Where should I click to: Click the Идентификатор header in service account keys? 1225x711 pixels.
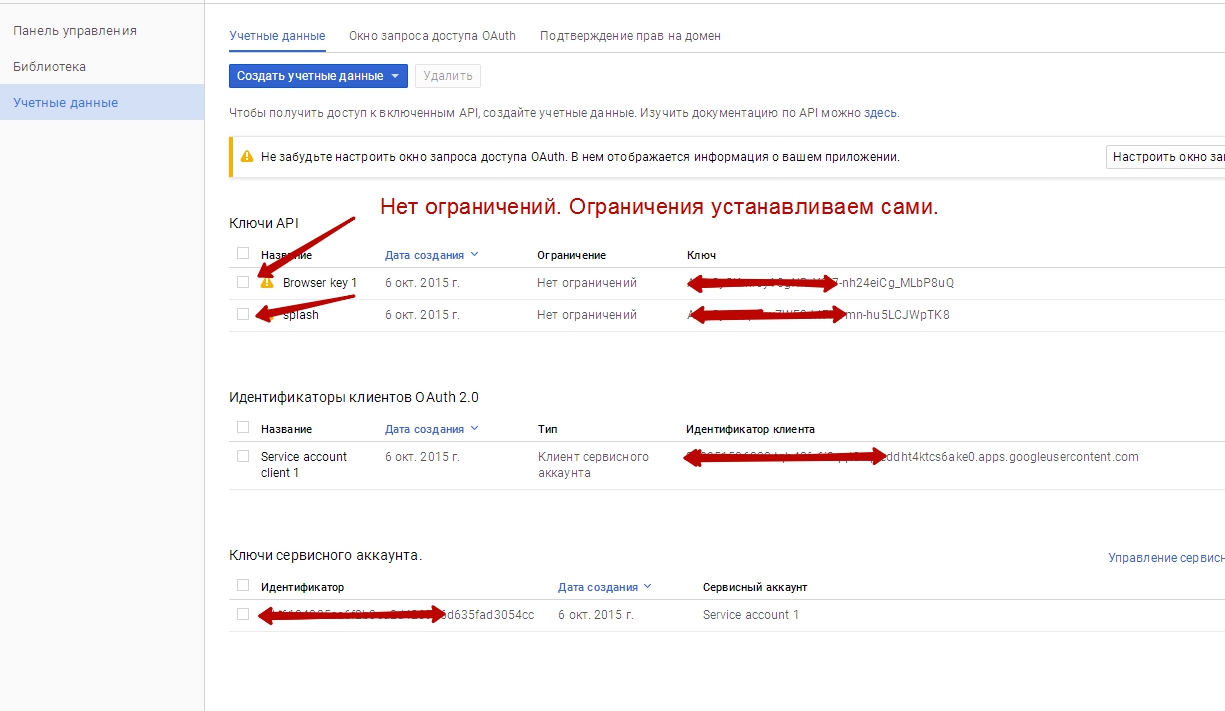302,587
